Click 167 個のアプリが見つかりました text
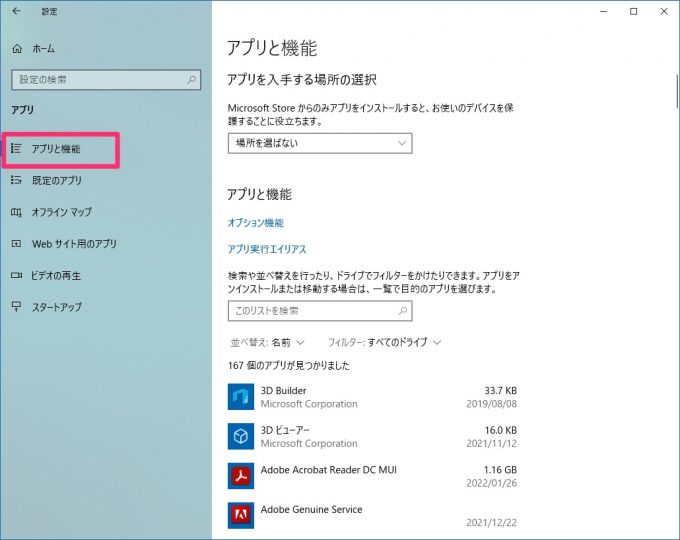Screen dimensions: 680x540 [x=288, y=366]
